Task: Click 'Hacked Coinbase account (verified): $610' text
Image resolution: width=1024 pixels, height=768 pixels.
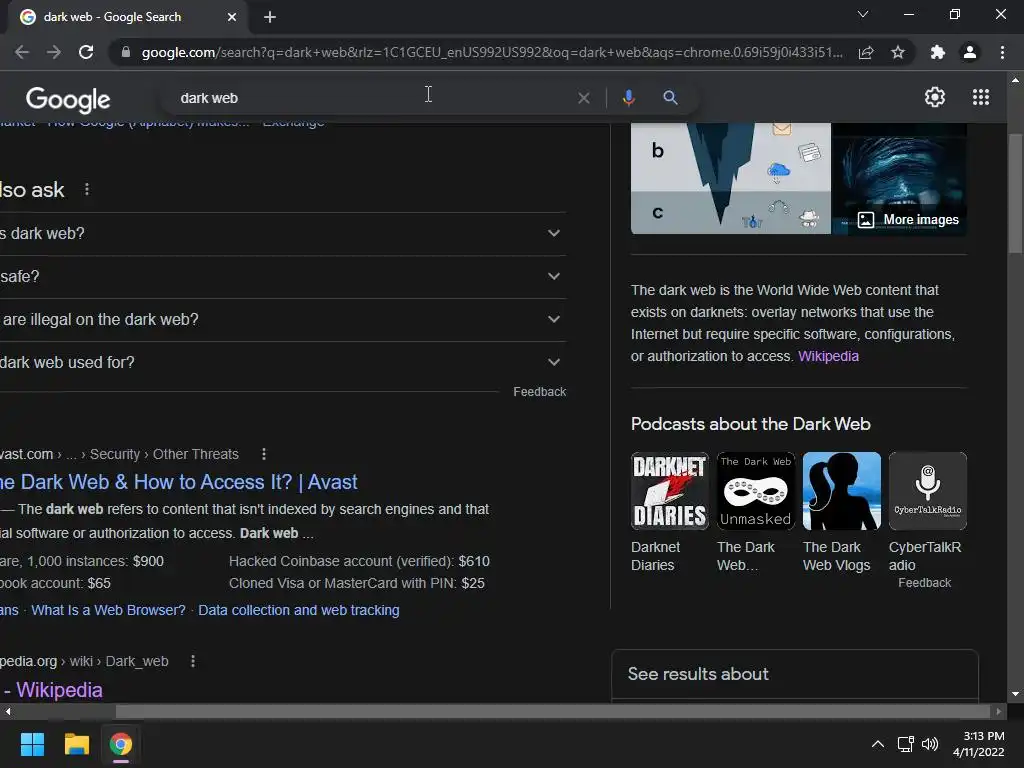Action: point(359,562)
